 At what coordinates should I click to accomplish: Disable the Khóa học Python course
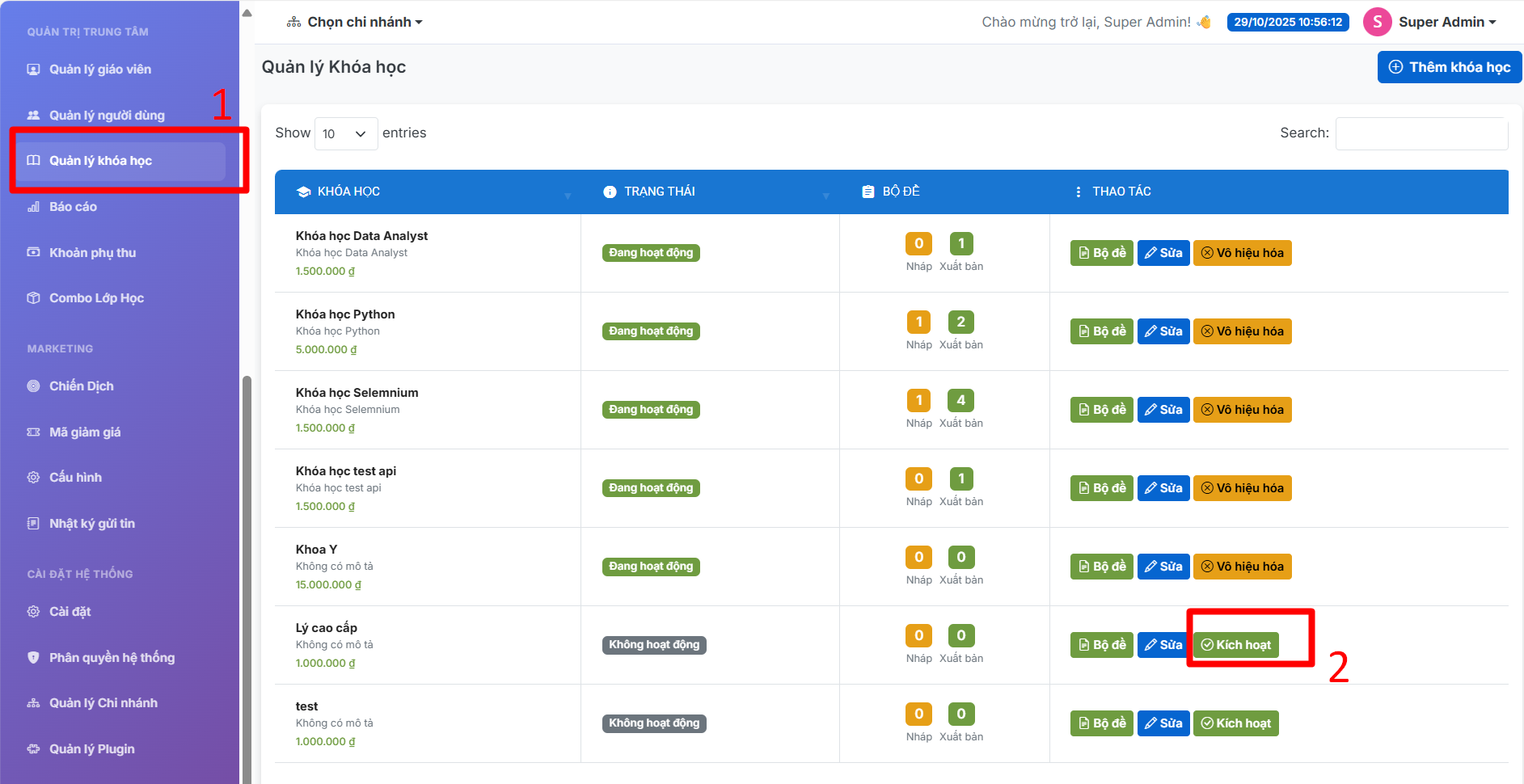(1242, 331)
